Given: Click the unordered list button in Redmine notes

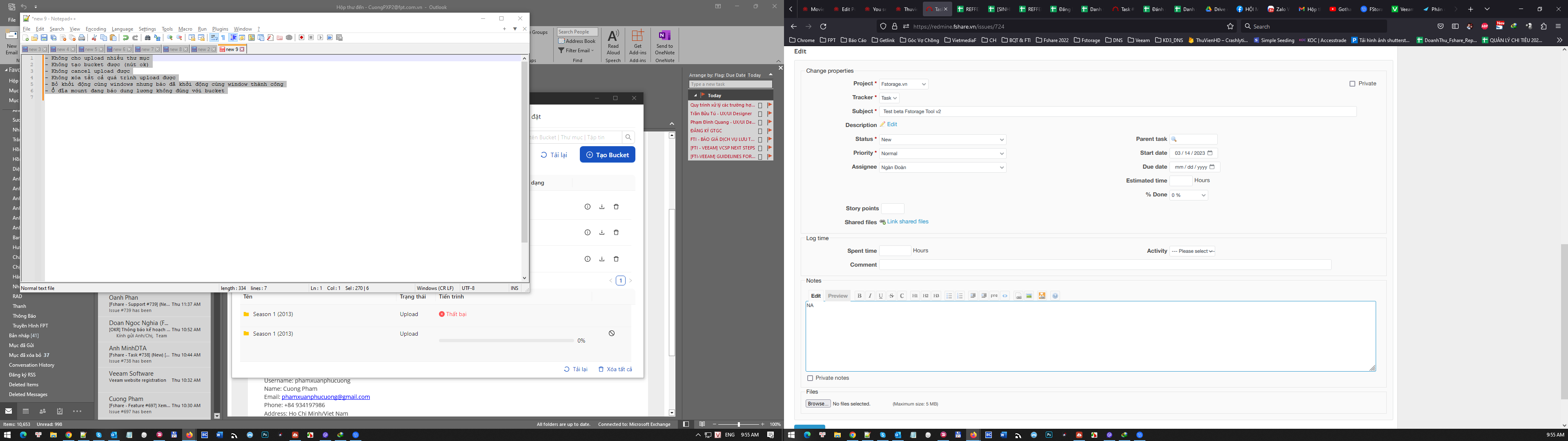Looking at the screenshot, I should [949, 296].
